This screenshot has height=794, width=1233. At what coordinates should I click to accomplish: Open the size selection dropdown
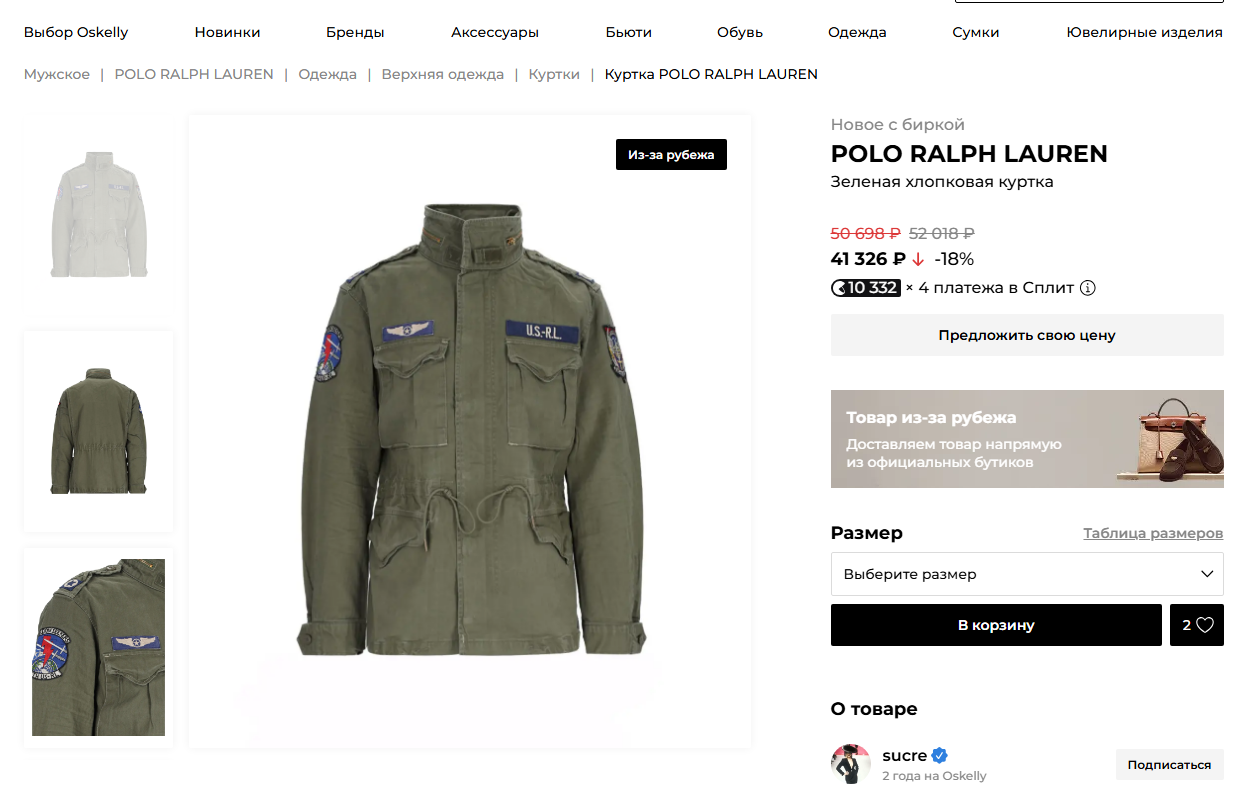(1027, 574)
